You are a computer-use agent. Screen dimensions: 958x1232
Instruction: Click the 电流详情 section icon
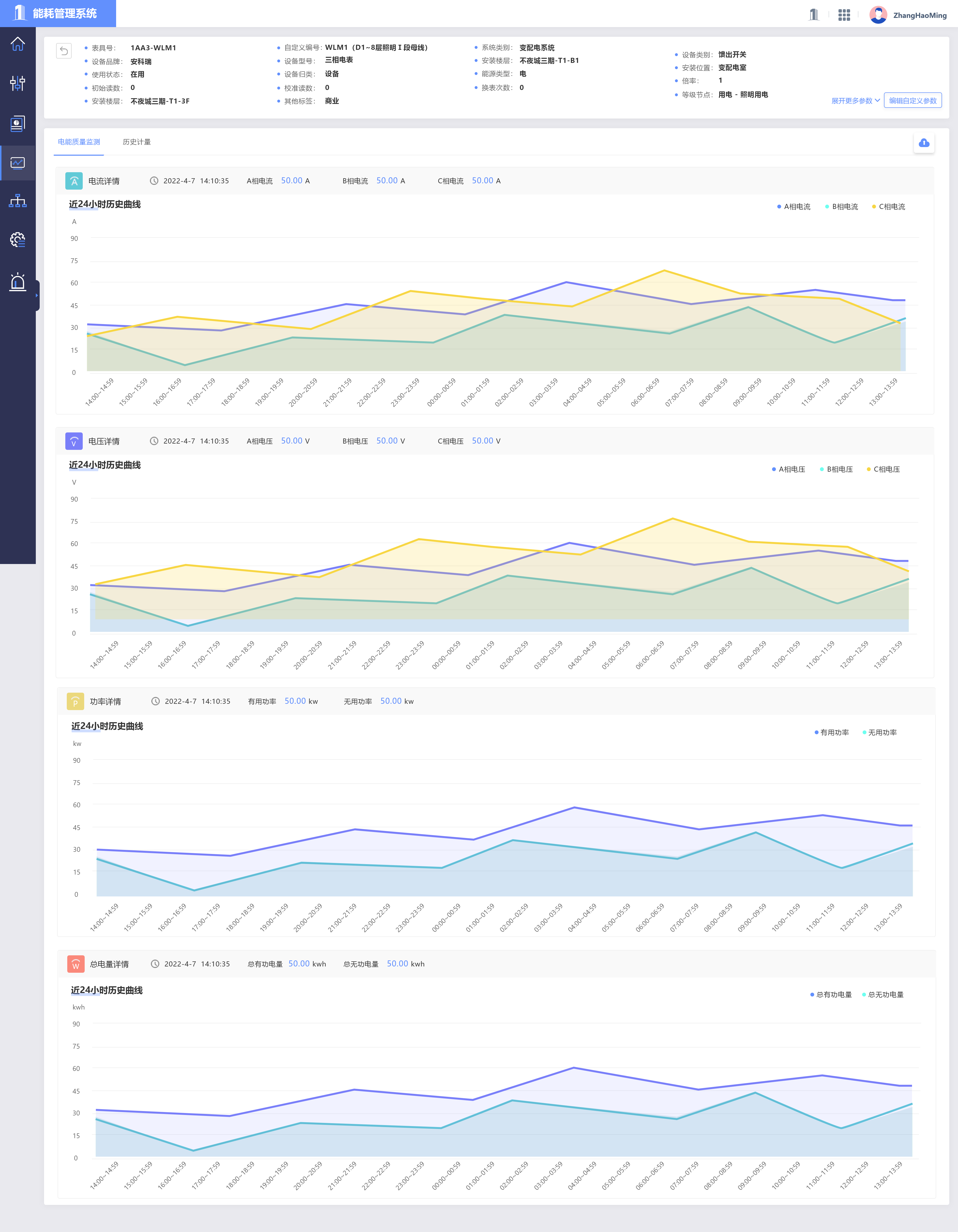pos(74,181)
